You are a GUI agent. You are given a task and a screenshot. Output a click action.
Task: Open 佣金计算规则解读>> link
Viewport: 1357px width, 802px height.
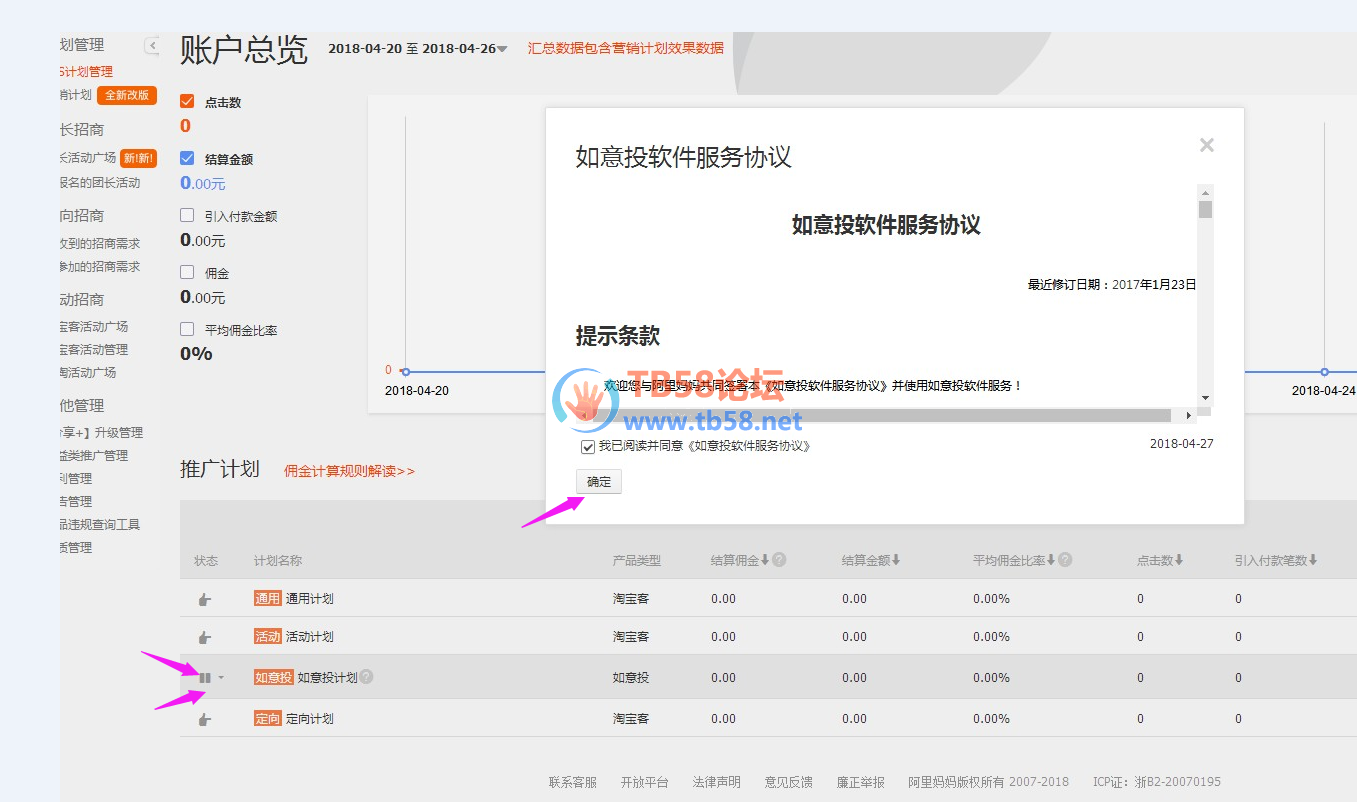[349, 471]
